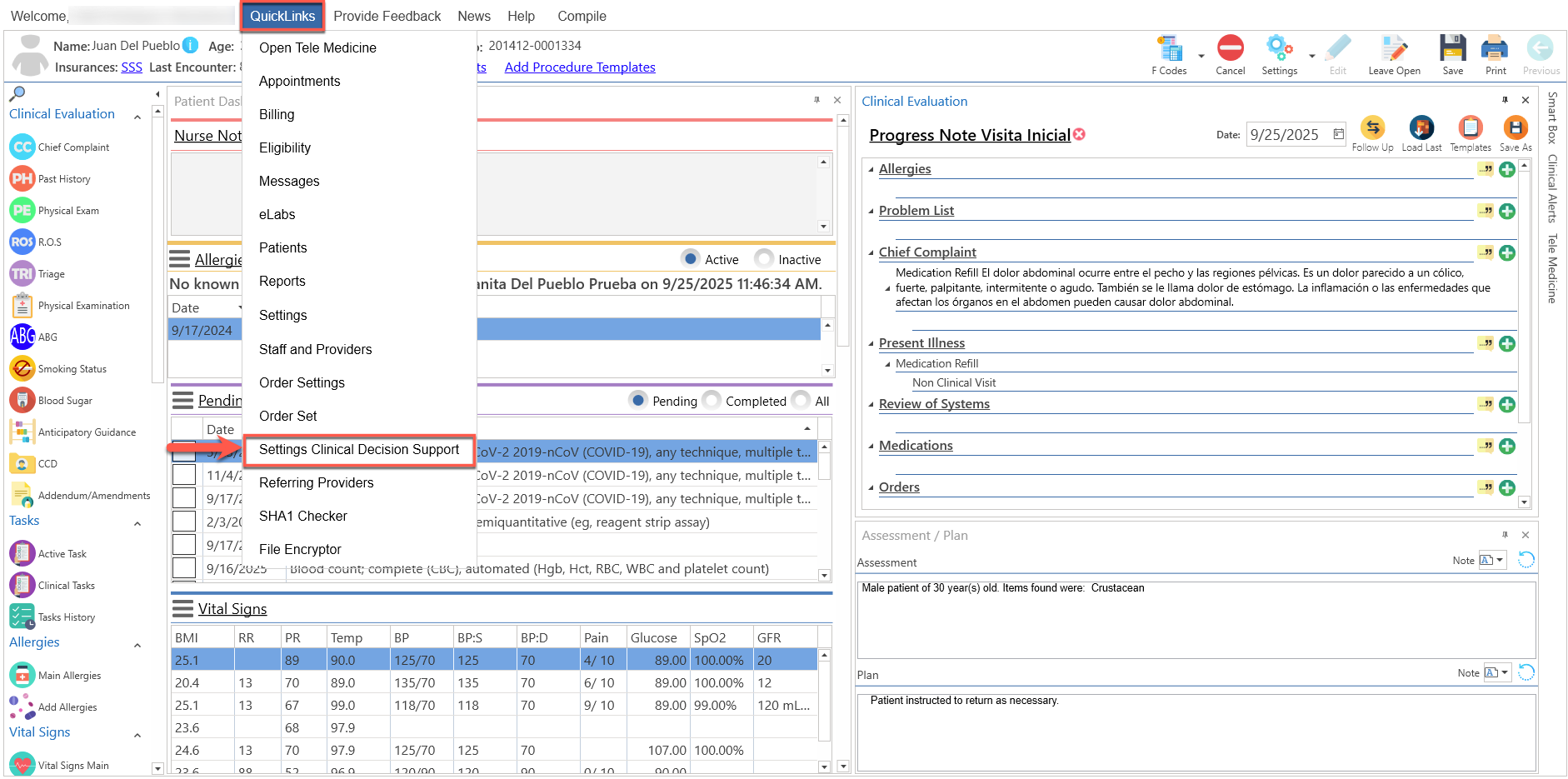Add an entry to Medications with plus icon
The image size is (1568, 779).
click(1507, 447)
